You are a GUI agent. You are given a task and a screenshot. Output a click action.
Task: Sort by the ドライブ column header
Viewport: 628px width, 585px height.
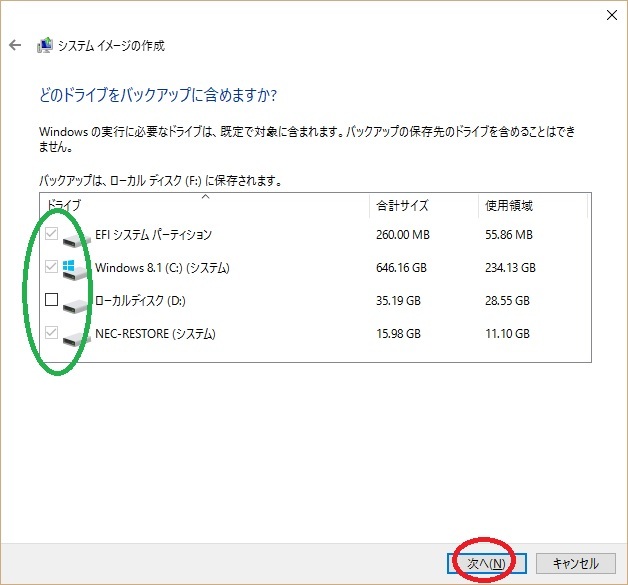click(x=205, y=206)
